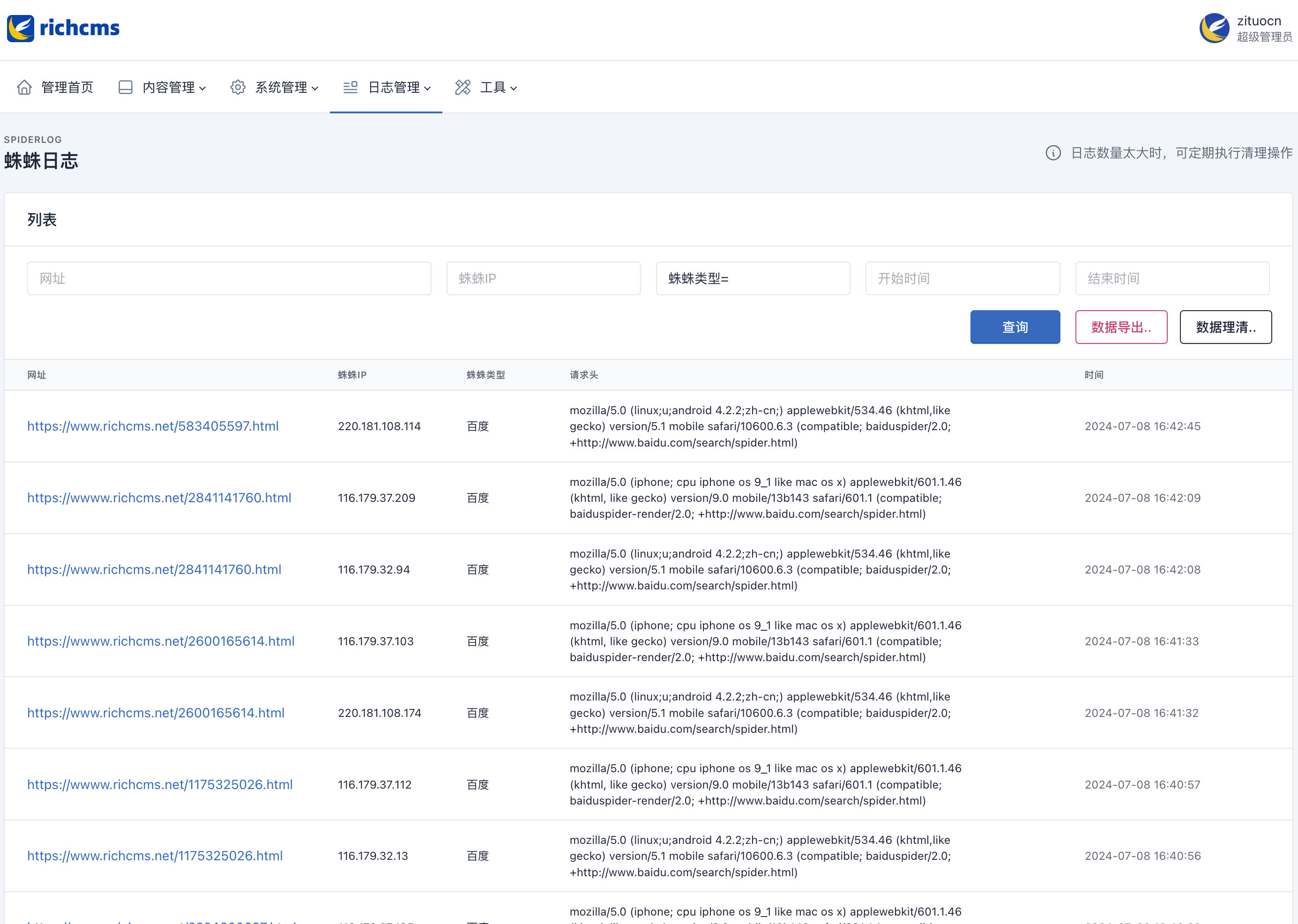Open link wwww.richcms.net/2841141760.html

point(159,498)
